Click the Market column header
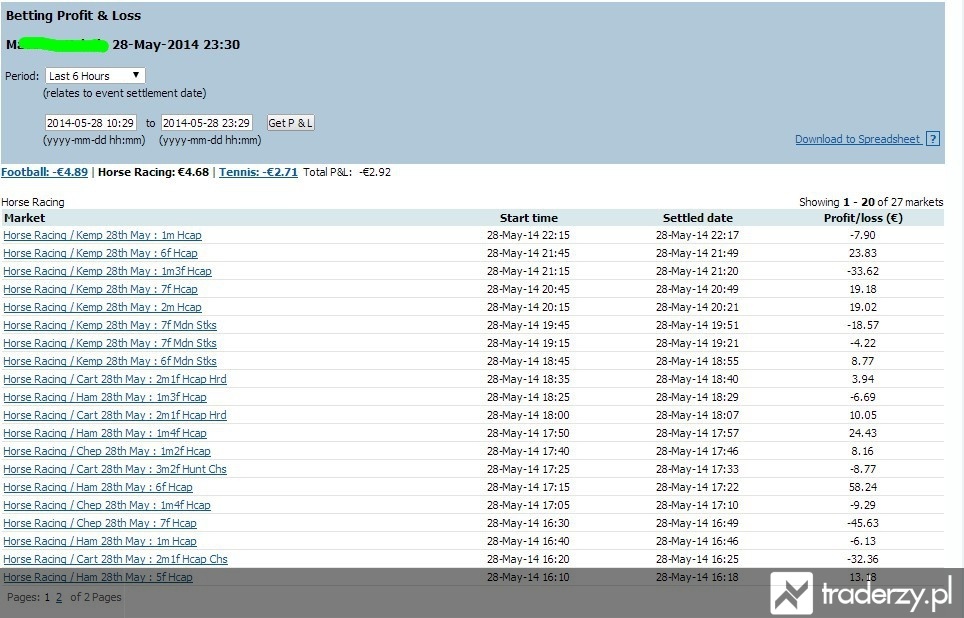 [25, 218]
